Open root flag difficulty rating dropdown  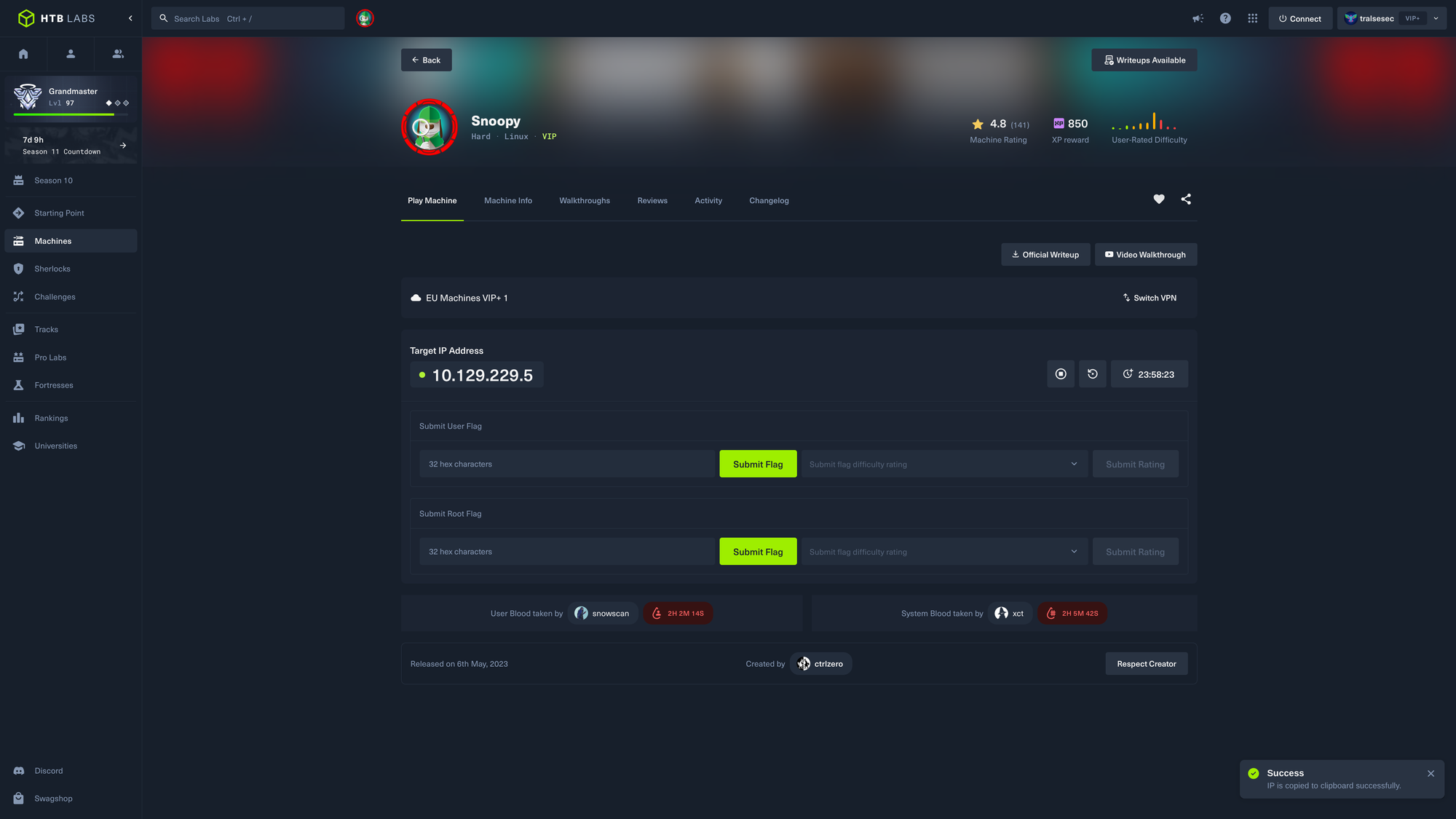944,551
